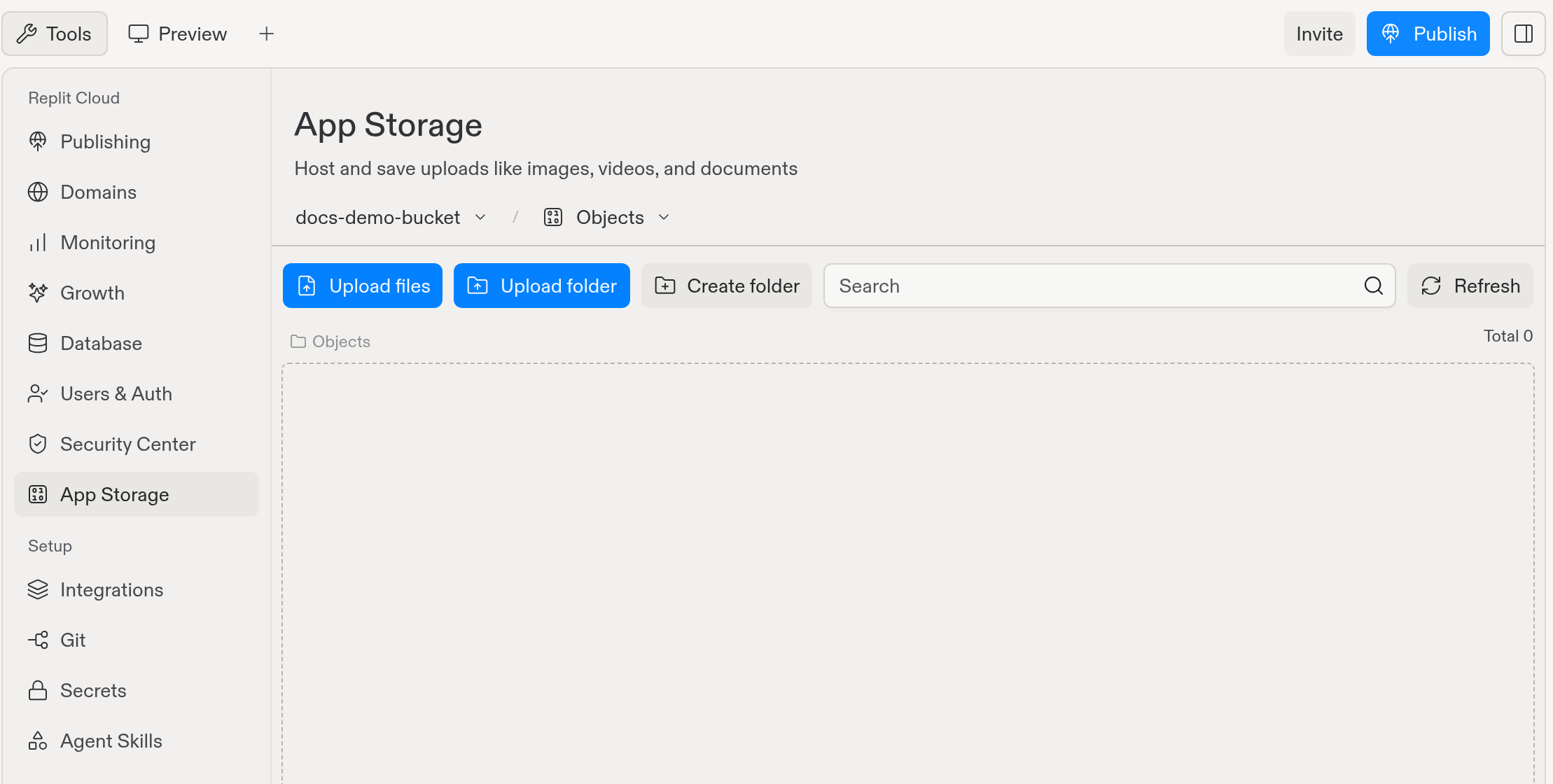This screenshot has width=1553, height=784.
Task: Open the Secrets section
Action: 137,690
